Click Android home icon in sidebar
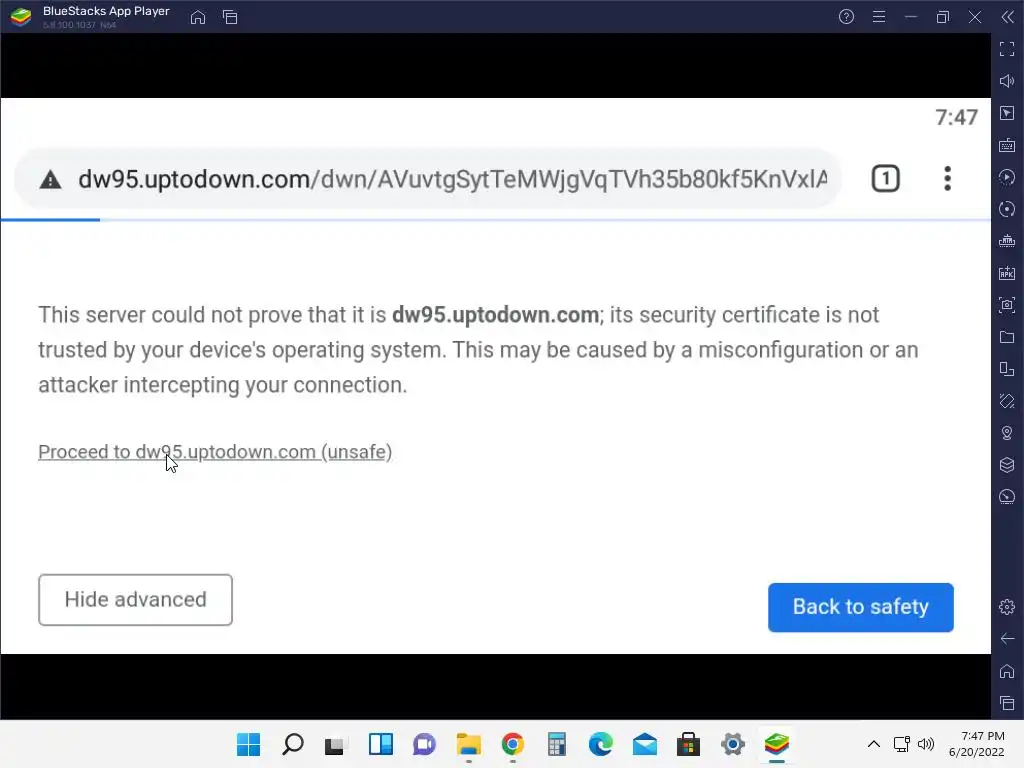Viewport: 1024px width, 768px height. point(1007,671)
